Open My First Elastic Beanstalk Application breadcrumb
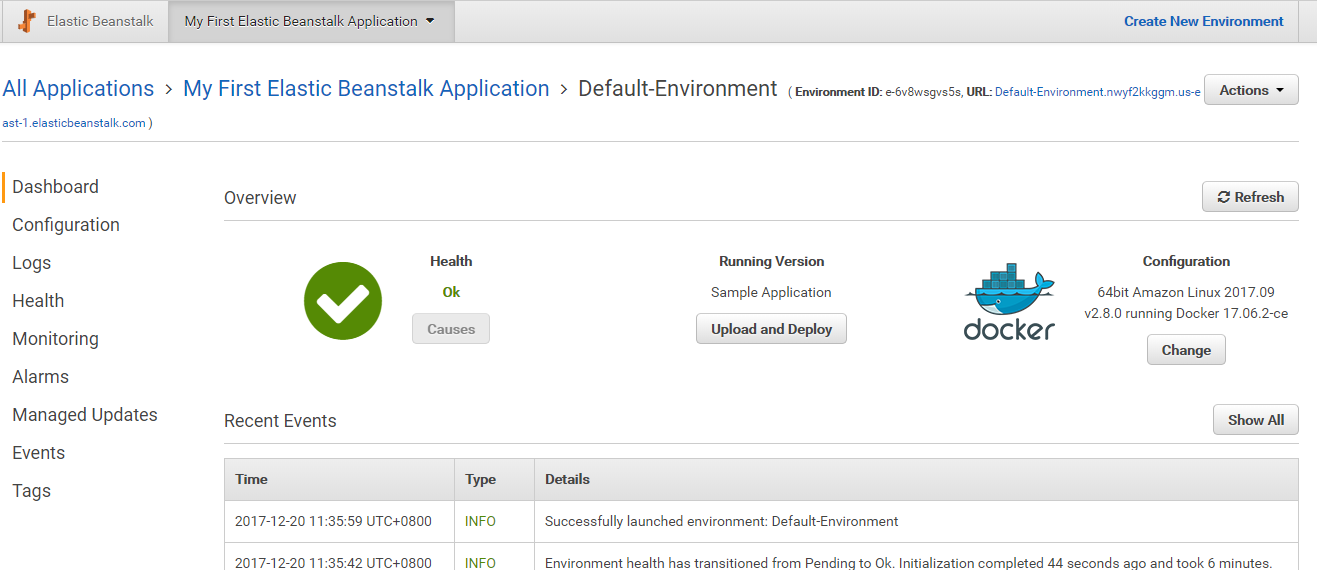Image resolution: width=1317 pixels, height=570 pixels. 366,89
